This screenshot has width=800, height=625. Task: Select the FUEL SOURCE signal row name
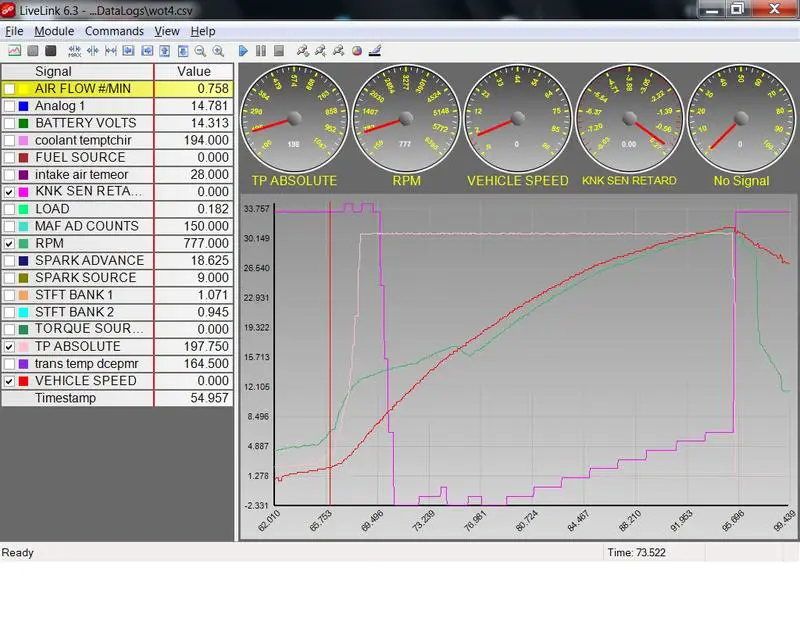[80, 158]
